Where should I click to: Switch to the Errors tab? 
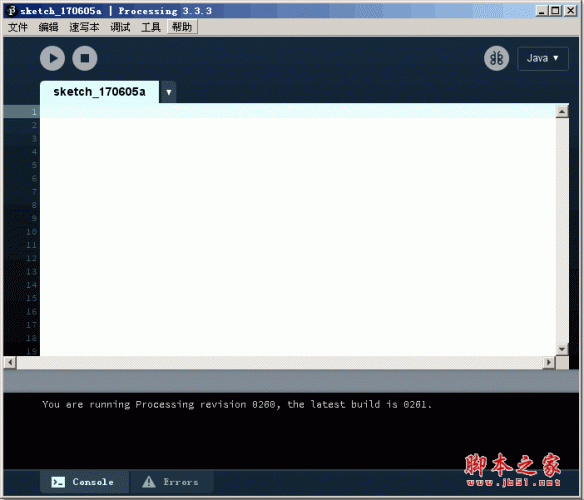pyautogui.click(x=172, y=482)
